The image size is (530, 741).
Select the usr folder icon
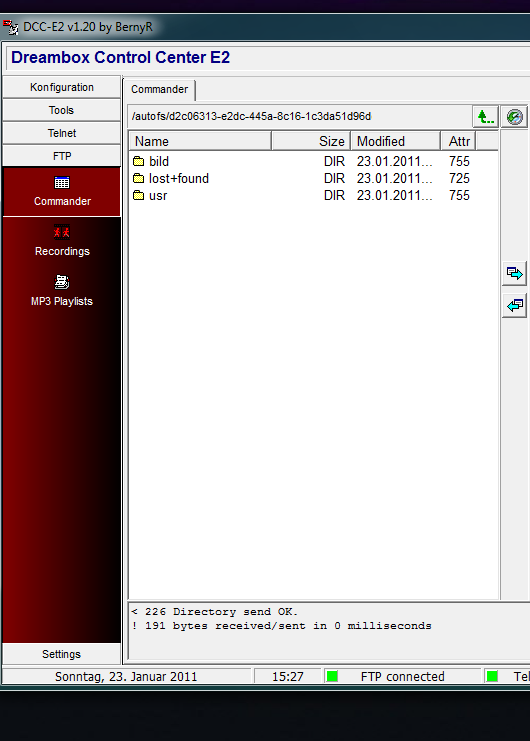[138, 196]
